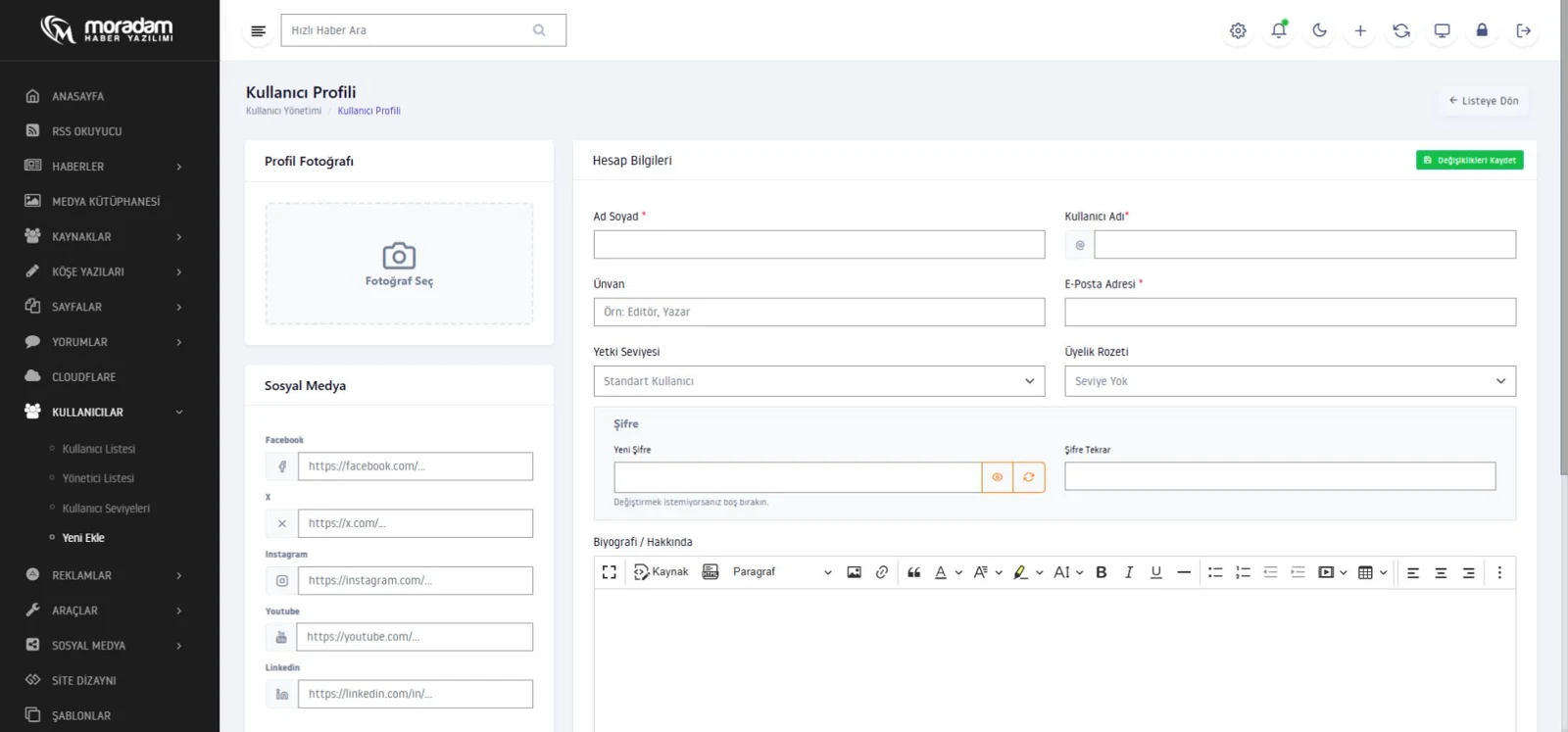1568x732 pixels.
Task: Apply bold formatting in editor
Action: tap(1101, 572)
